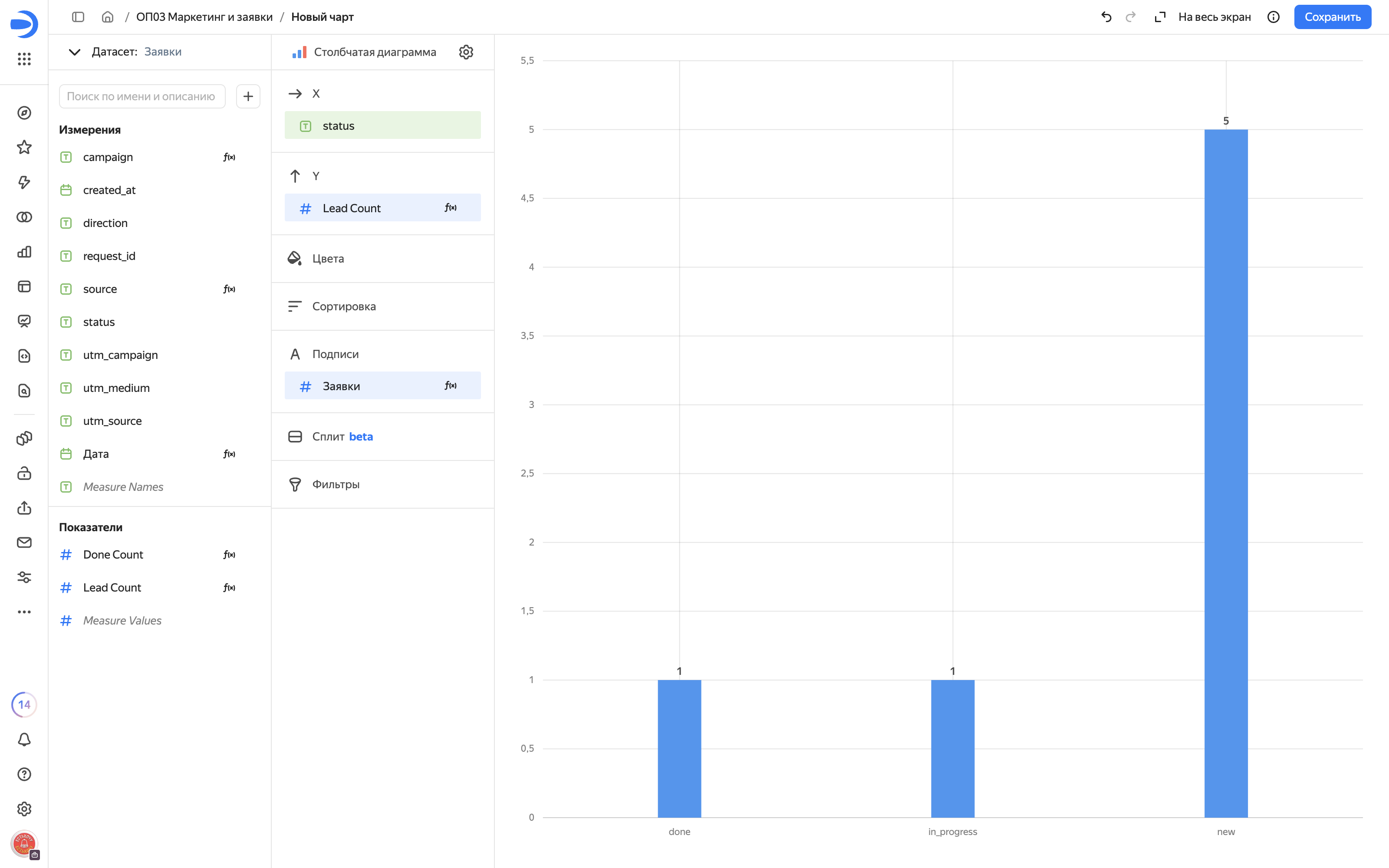Click user avatar at bottom left
Screen dimensions: 1389x868
pos(24,844)
